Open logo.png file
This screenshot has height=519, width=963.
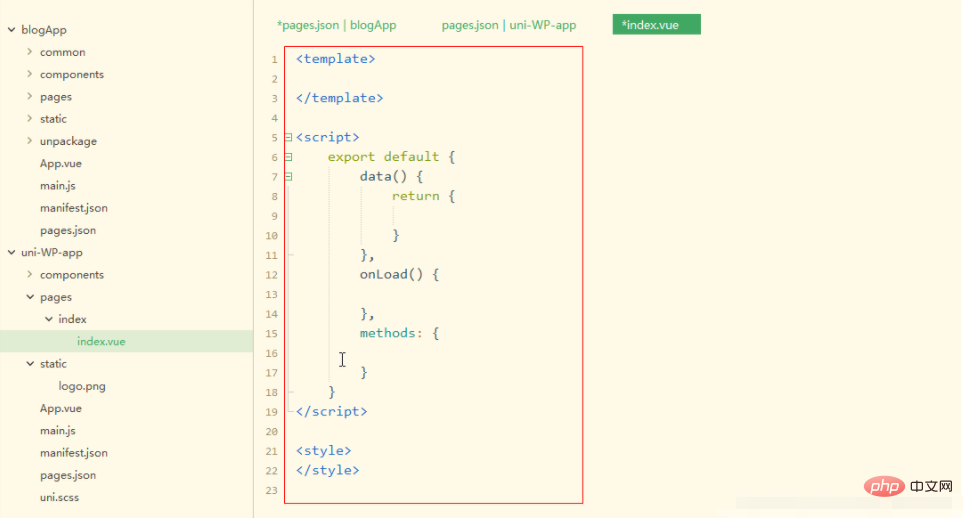click(x=82, y=386)
